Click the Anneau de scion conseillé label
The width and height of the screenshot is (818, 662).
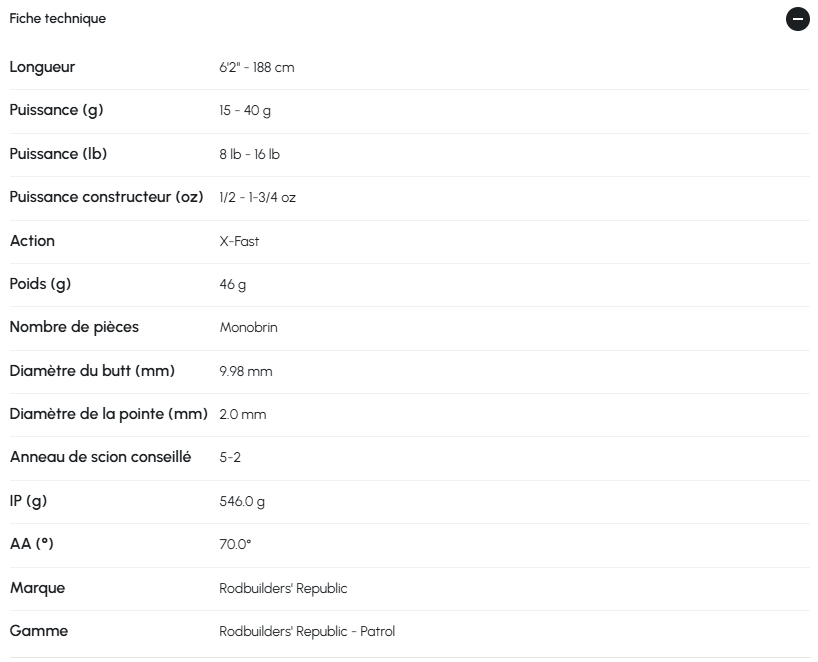coord(100,457)
